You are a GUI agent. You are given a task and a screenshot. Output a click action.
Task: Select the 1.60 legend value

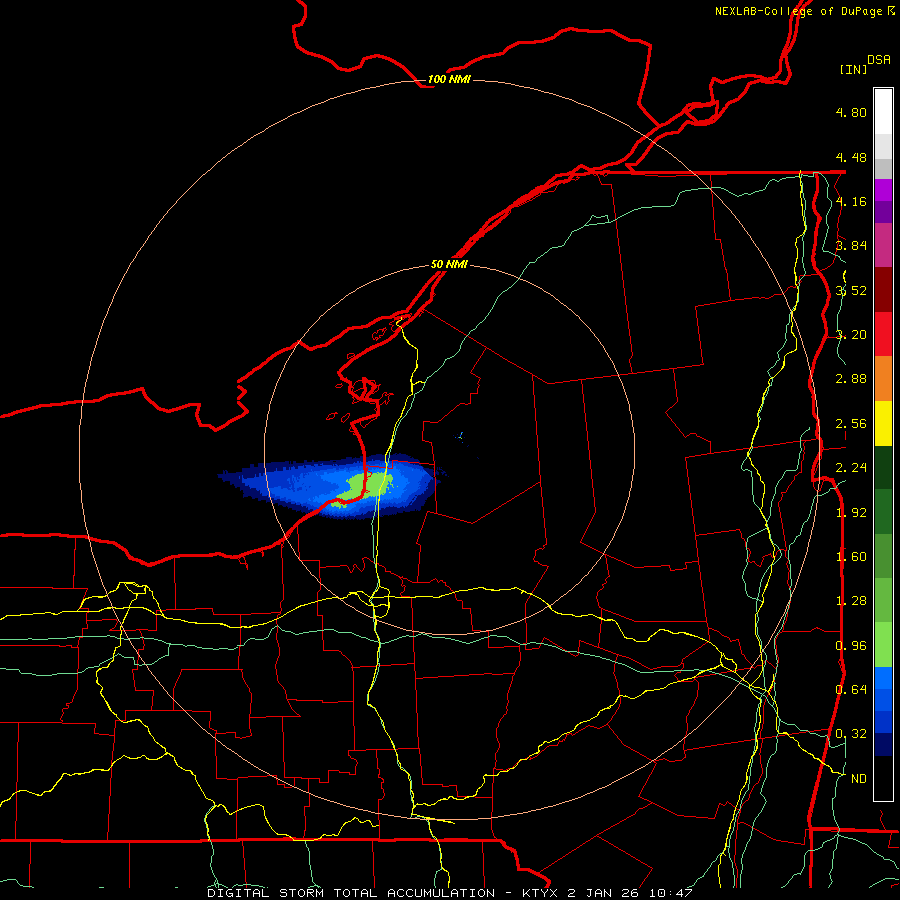pyautogui.click(x=851, y=557)
